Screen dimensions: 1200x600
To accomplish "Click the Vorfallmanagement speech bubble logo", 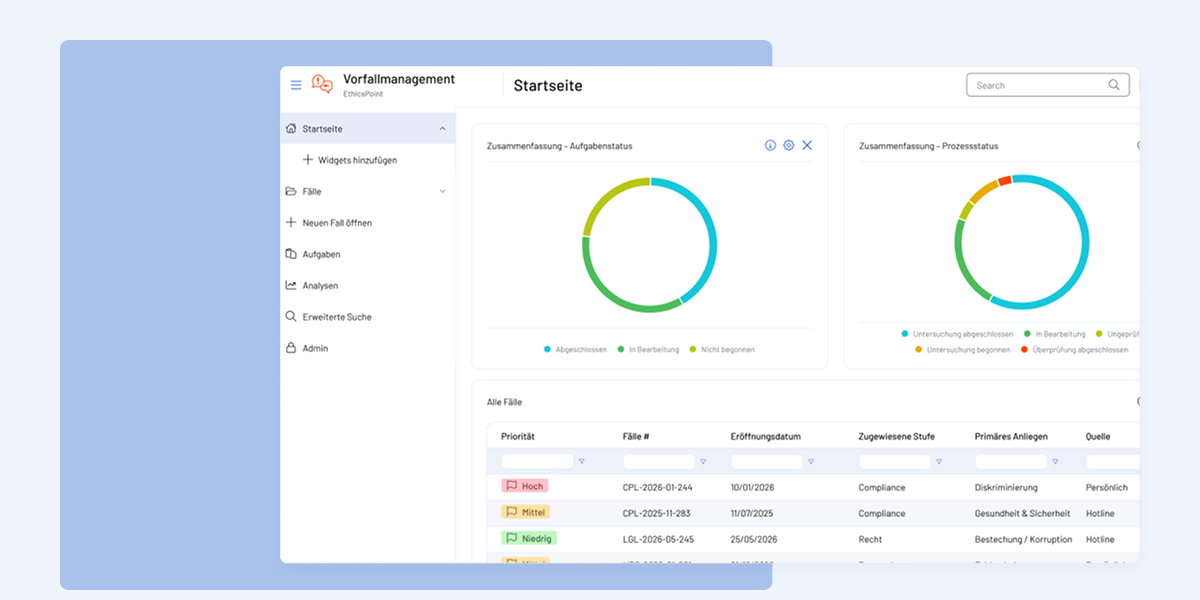I will (x=322, y=85).
